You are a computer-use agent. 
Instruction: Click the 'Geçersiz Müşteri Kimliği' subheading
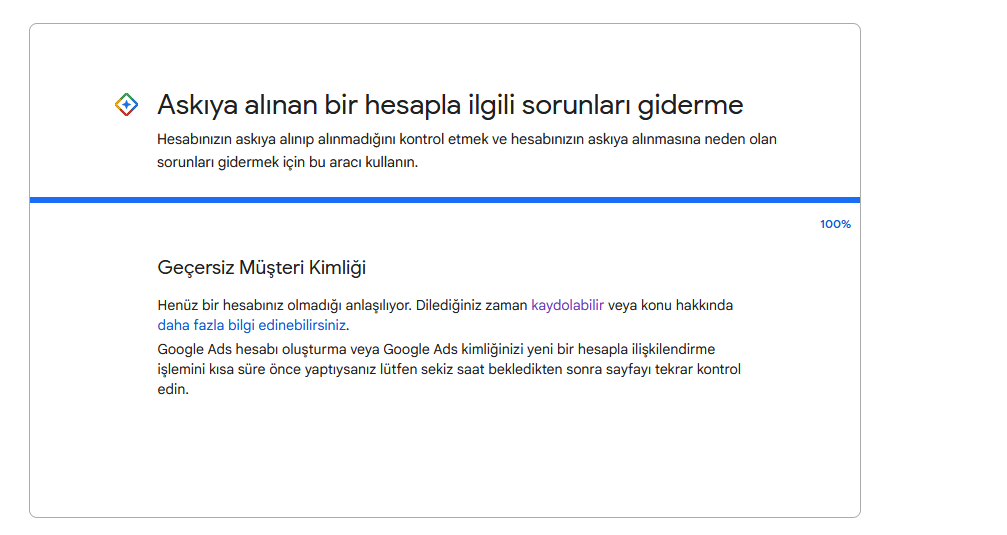[x=261, y=267]
